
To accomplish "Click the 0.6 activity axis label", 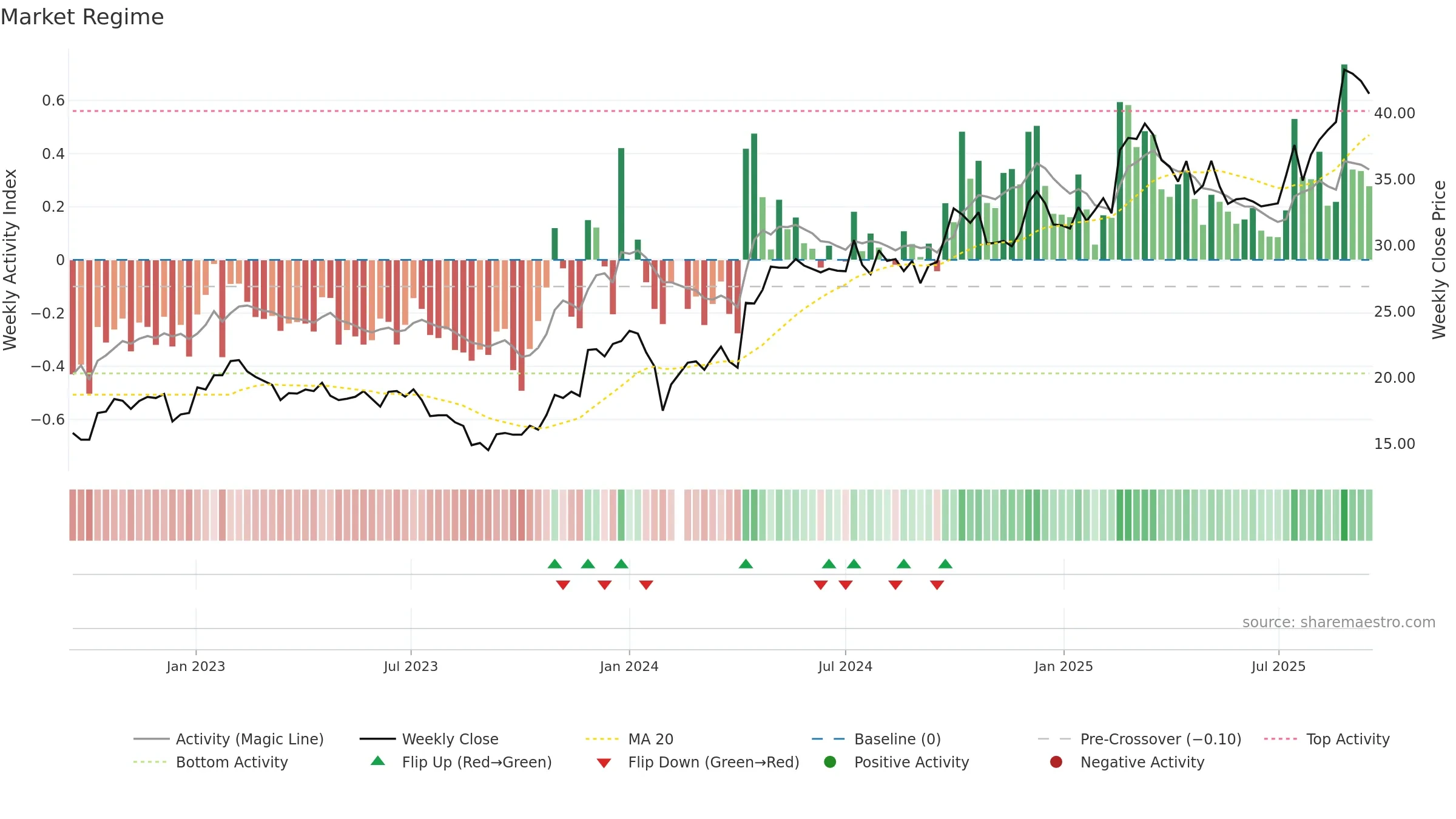I will coord(53,101).
